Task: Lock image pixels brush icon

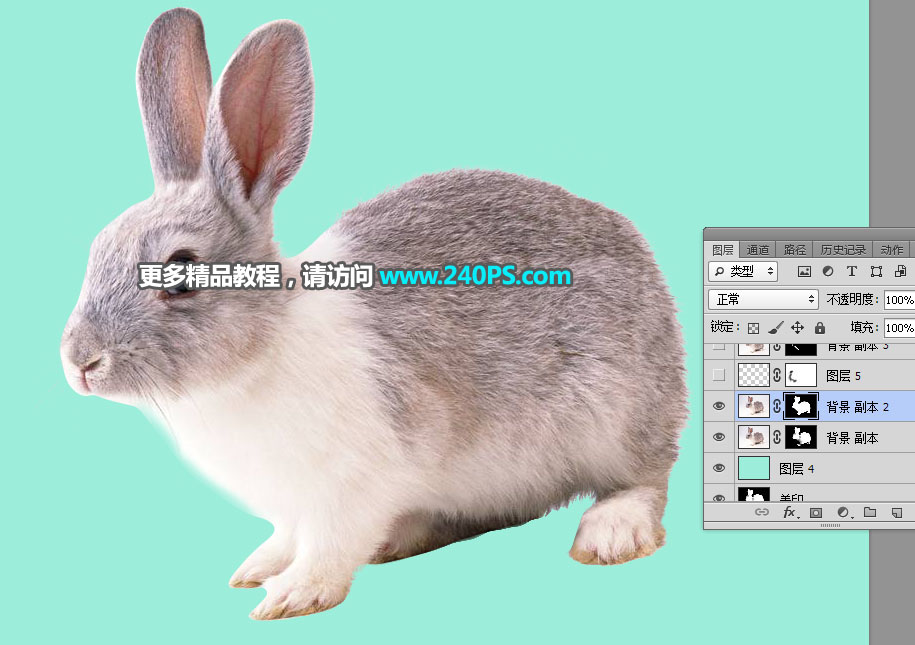Action: pos(776,327)
